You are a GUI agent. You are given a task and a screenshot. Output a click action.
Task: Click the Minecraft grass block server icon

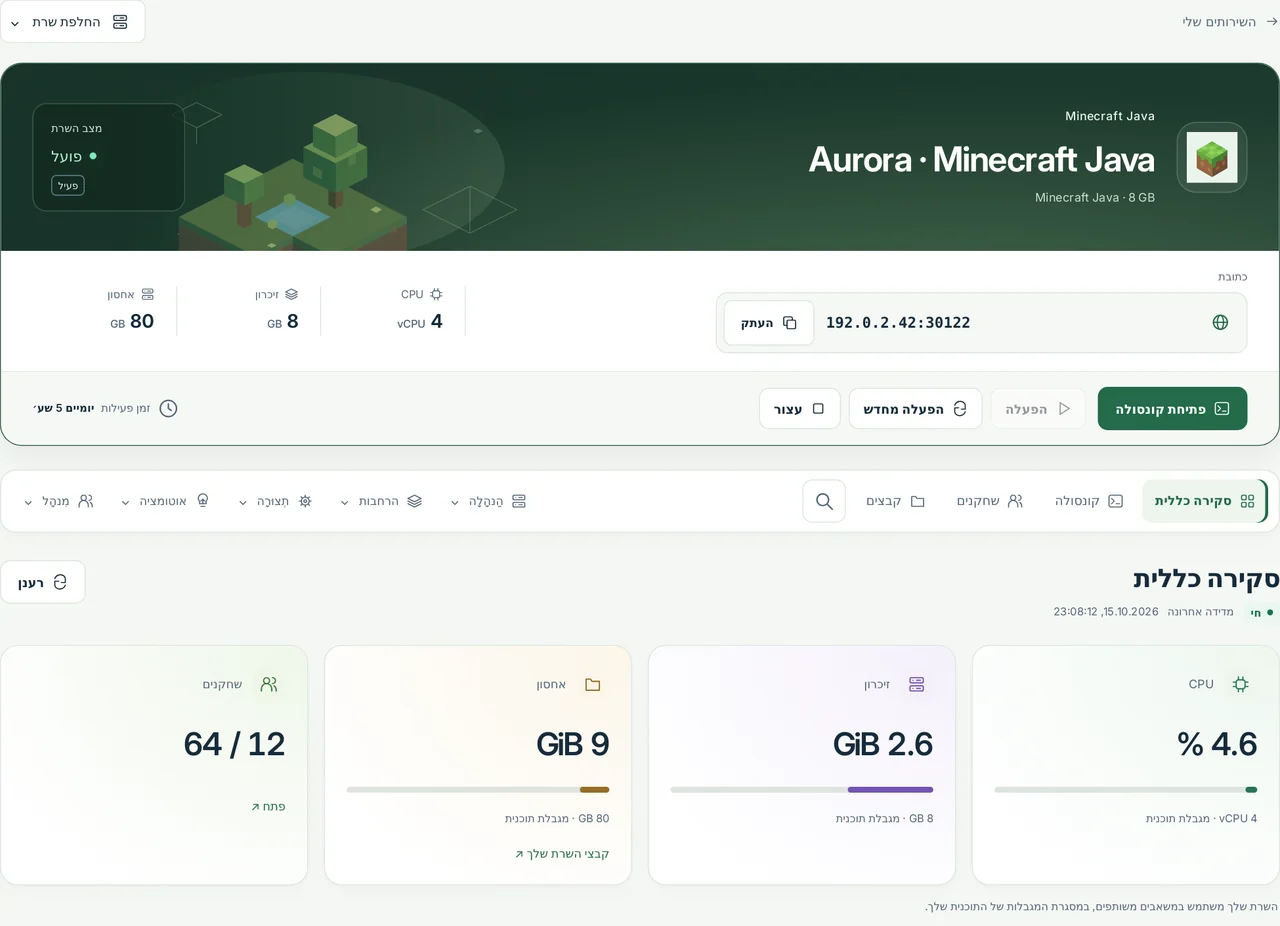click(1212, 157)
